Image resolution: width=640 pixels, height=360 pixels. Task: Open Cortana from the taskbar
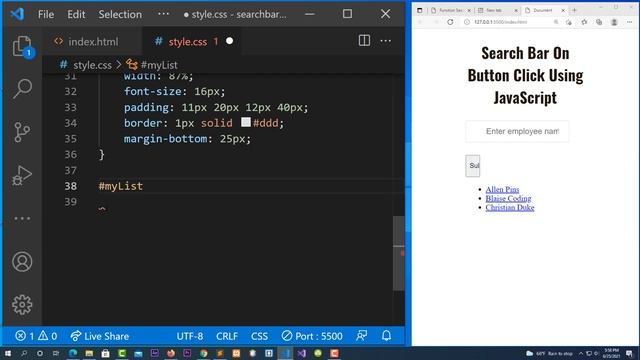[40, 353]
